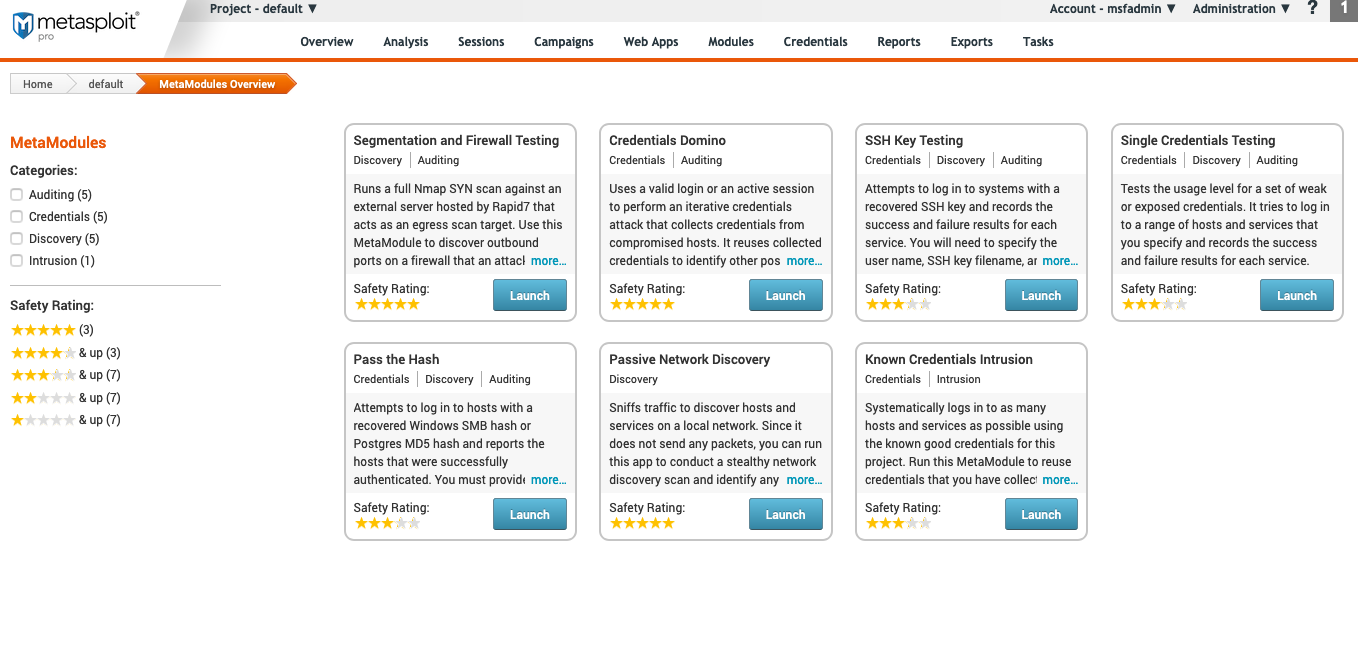Open the Administration dropdown menu

(x=1241, y=9)
